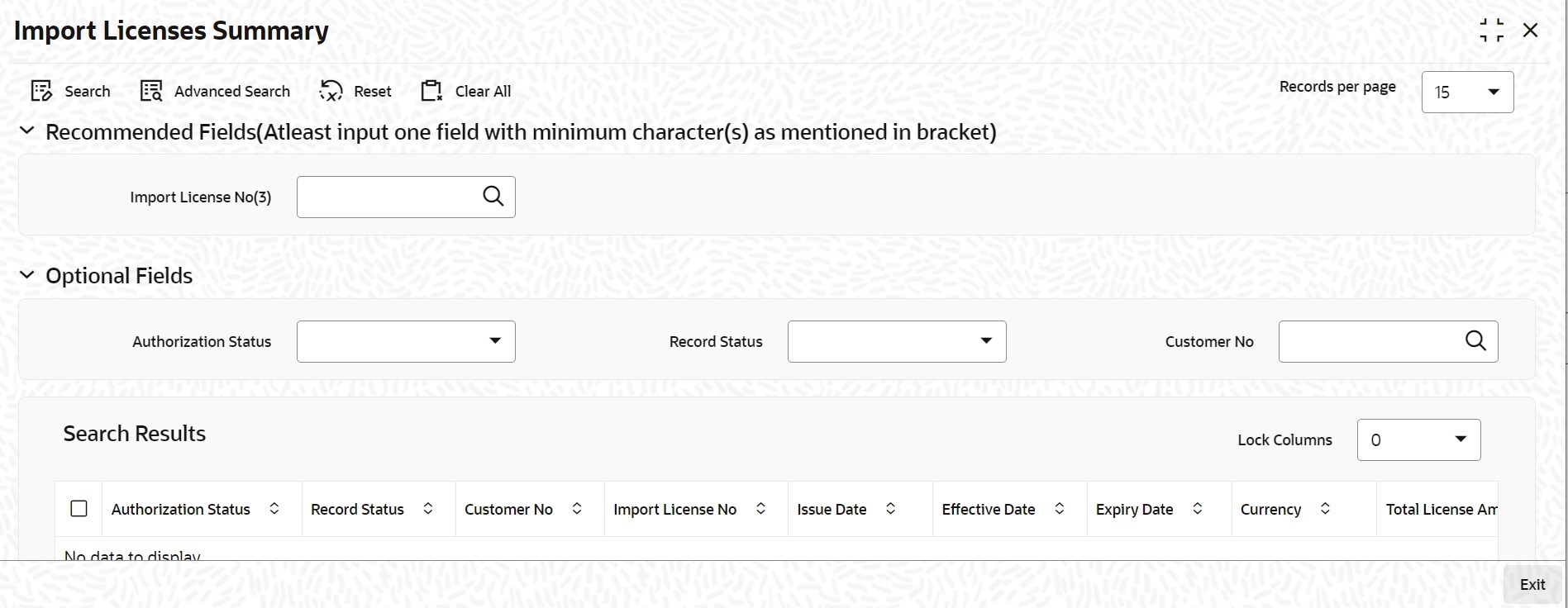Click the Reset icon
The width and height of the screenshot is (1568, 608).
click(331, 91)
